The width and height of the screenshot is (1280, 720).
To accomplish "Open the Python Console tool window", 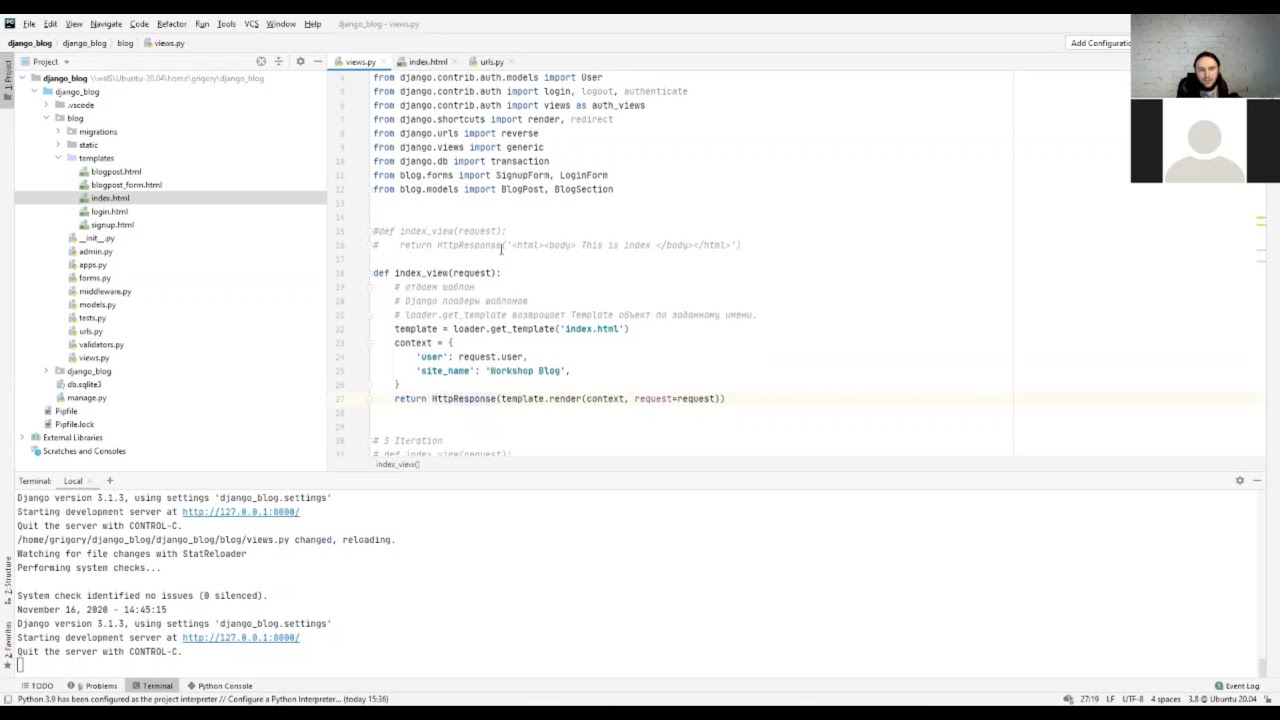I will (219, 686).
